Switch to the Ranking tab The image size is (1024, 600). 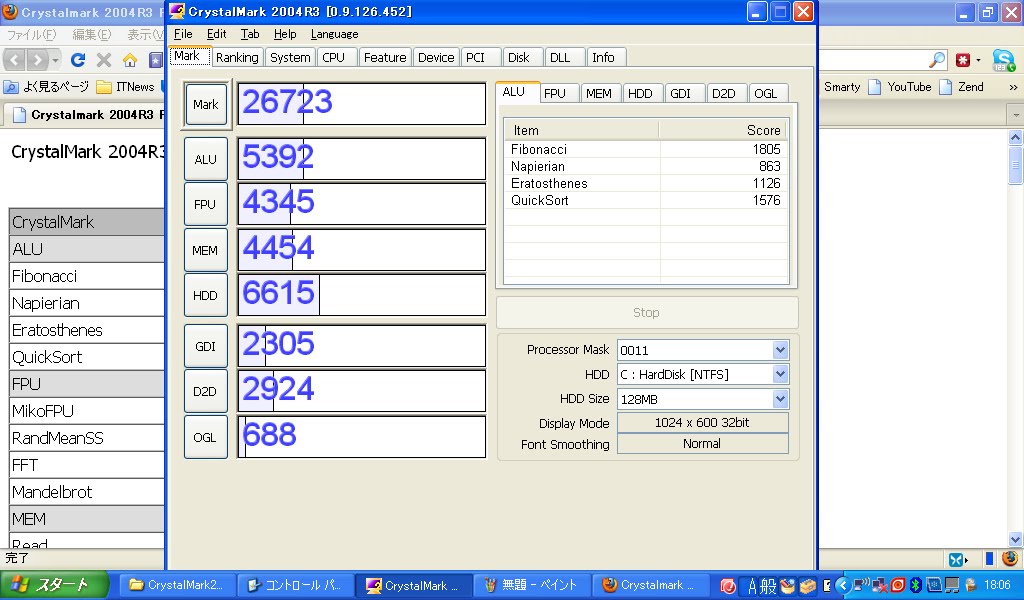pos(237,57)
